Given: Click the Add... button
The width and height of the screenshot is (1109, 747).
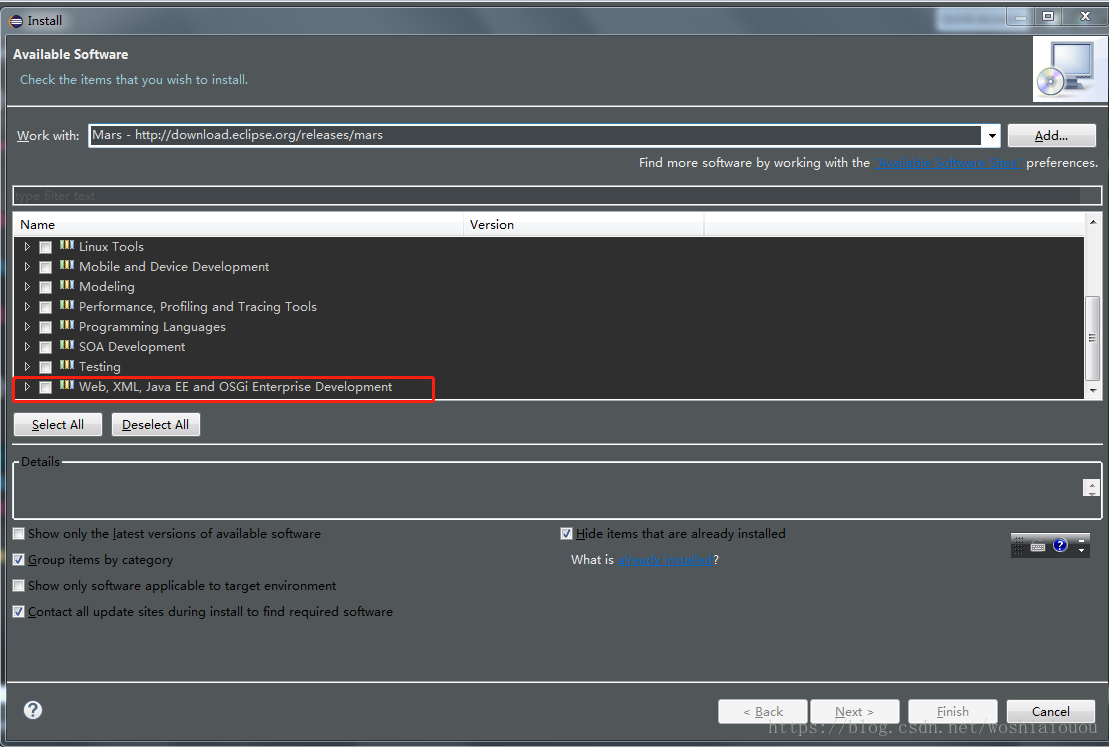Looking at the screenshot, I should pyautogui.click(x=1051, y=135).
